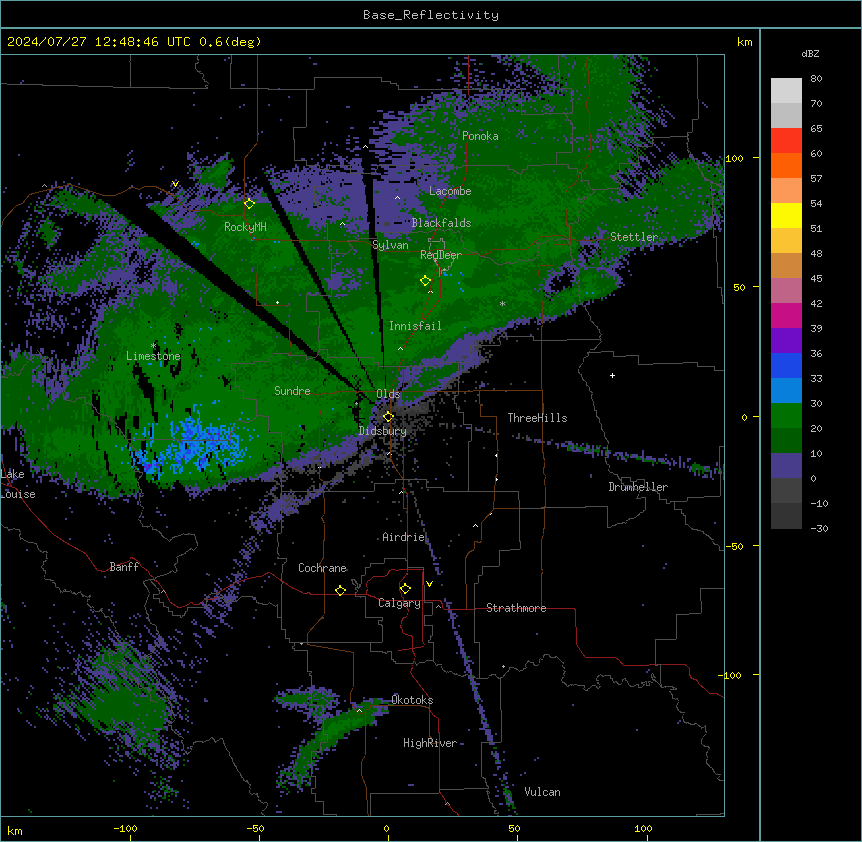
Task: Select the dark green 10-20 dBZ legend swatch
Action: click(x=786, y=441)
